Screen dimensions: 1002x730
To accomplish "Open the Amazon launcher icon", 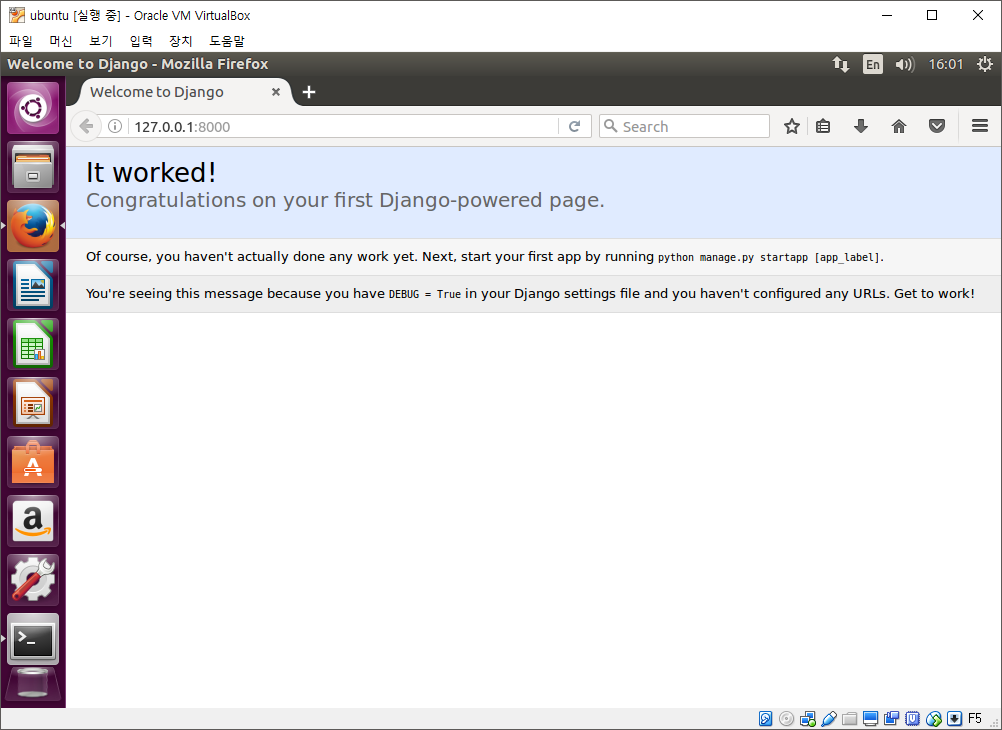I will coord(33,521).
